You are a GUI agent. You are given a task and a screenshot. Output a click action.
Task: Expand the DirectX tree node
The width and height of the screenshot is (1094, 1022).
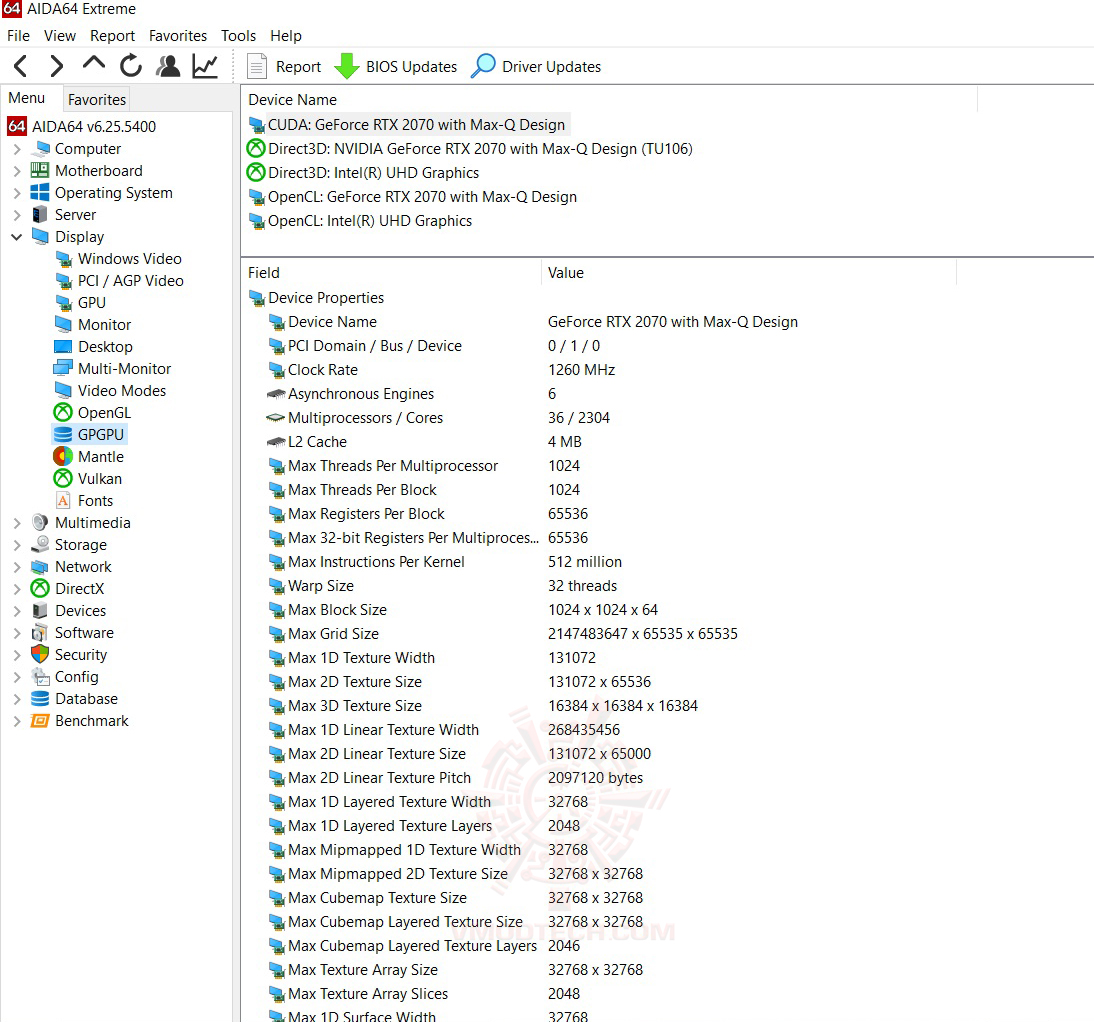17,589
